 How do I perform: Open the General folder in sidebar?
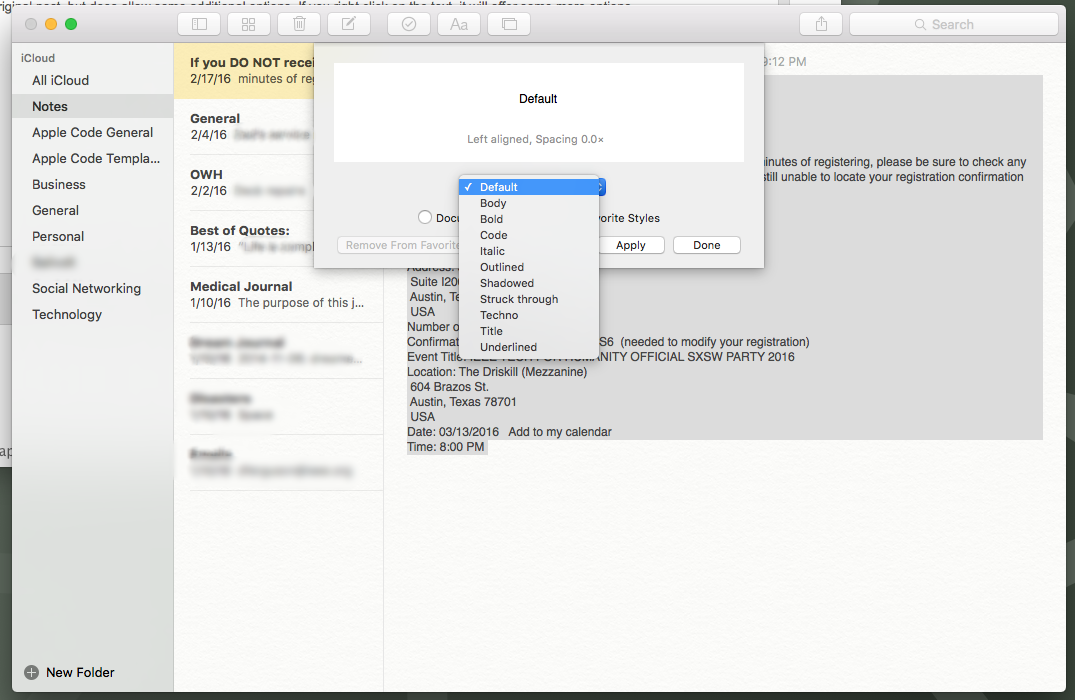click(93, 210)
